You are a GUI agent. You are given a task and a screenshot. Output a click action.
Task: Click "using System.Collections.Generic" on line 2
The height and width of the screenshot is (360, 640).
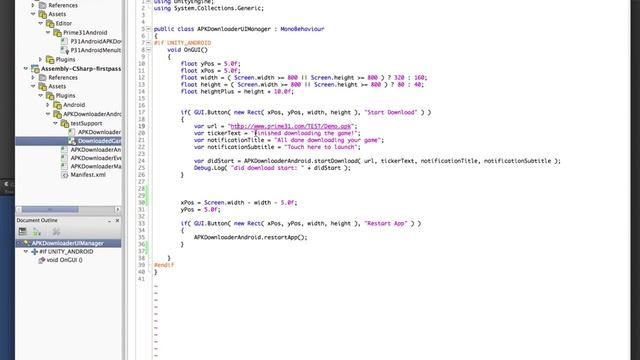209,8
